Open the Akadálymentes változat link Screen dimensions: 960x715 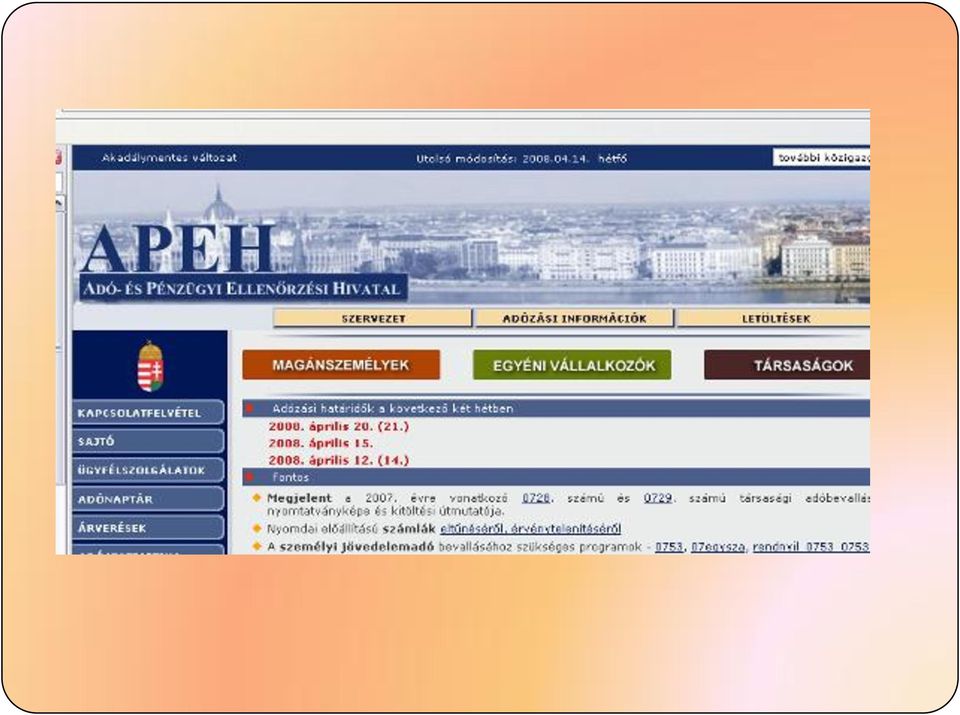coord(169,158)
